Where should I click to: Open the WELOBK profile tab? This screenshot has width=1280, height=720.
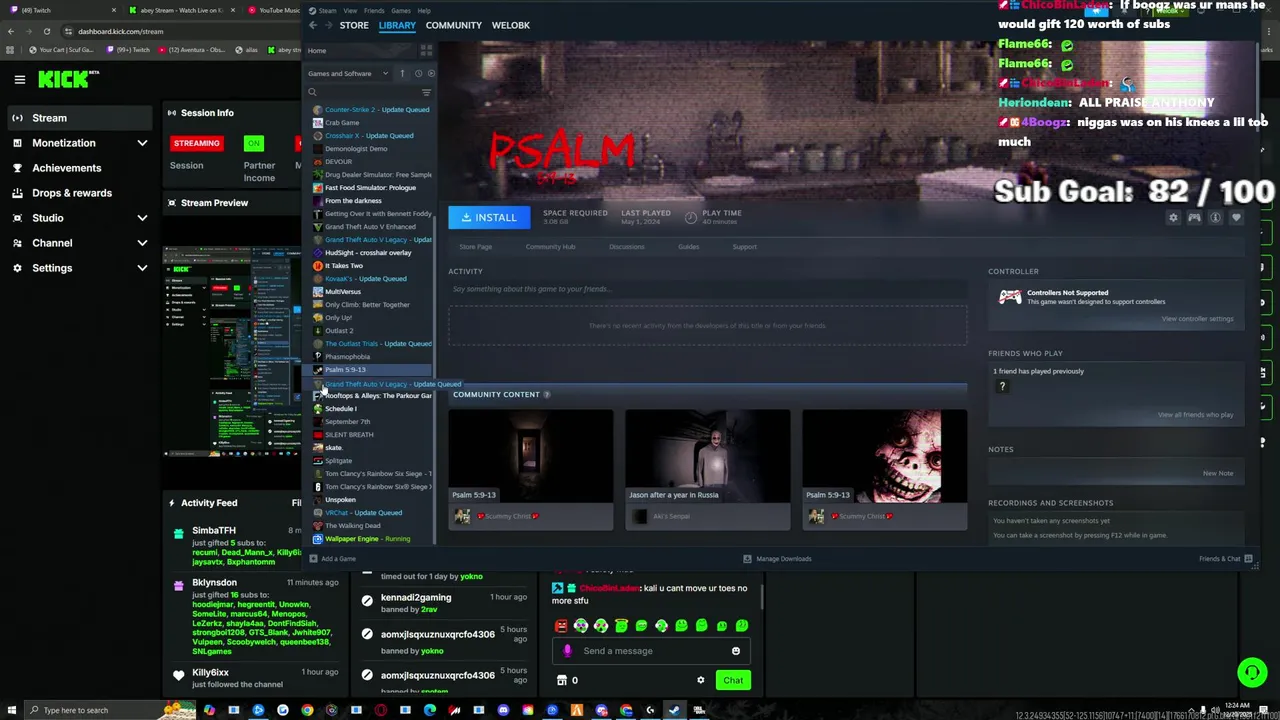(511, 25)
